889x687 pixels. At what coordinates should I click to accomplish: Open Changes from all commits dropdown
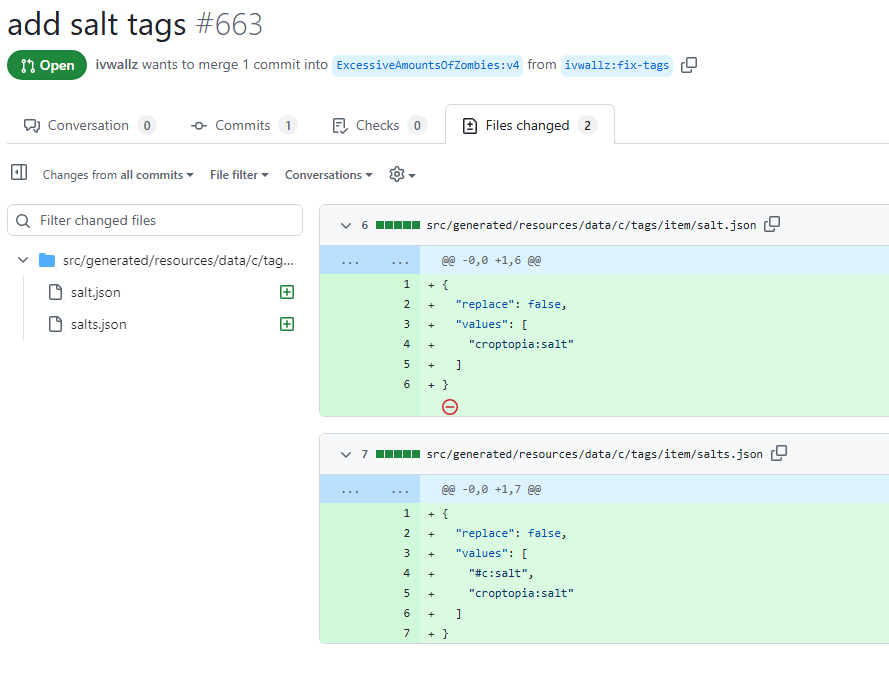[118, 175]
